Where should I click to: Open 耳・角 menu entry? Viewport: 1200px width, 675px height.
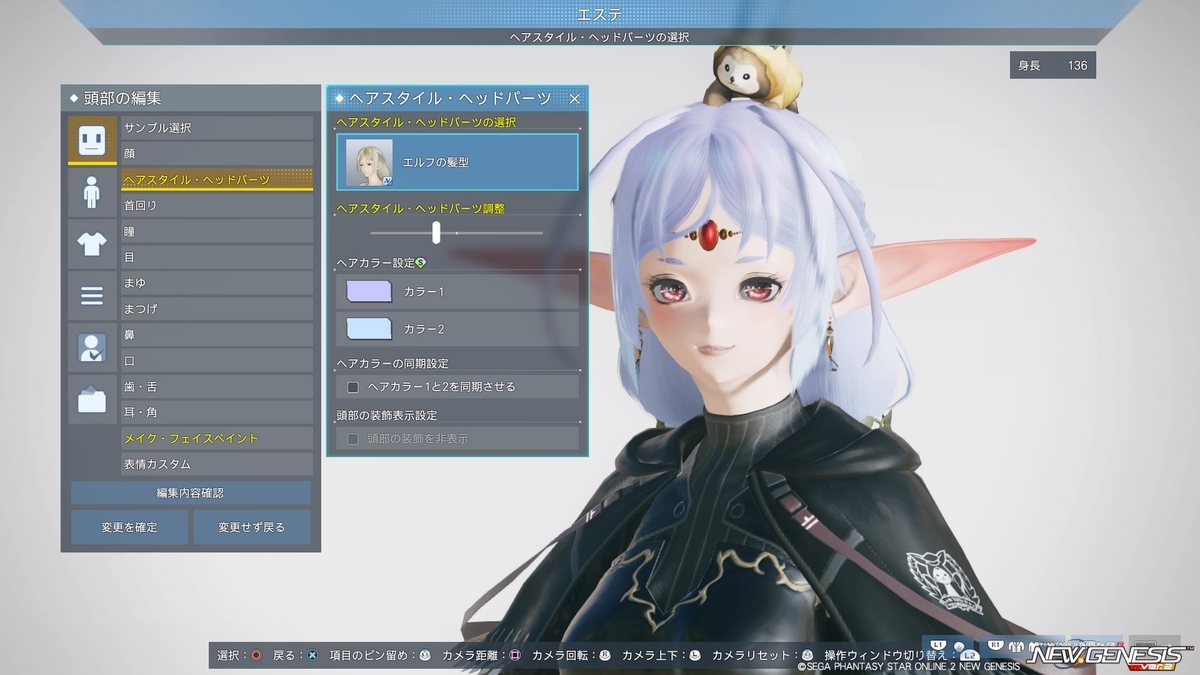pyautogui.click(x=217, y=412)
